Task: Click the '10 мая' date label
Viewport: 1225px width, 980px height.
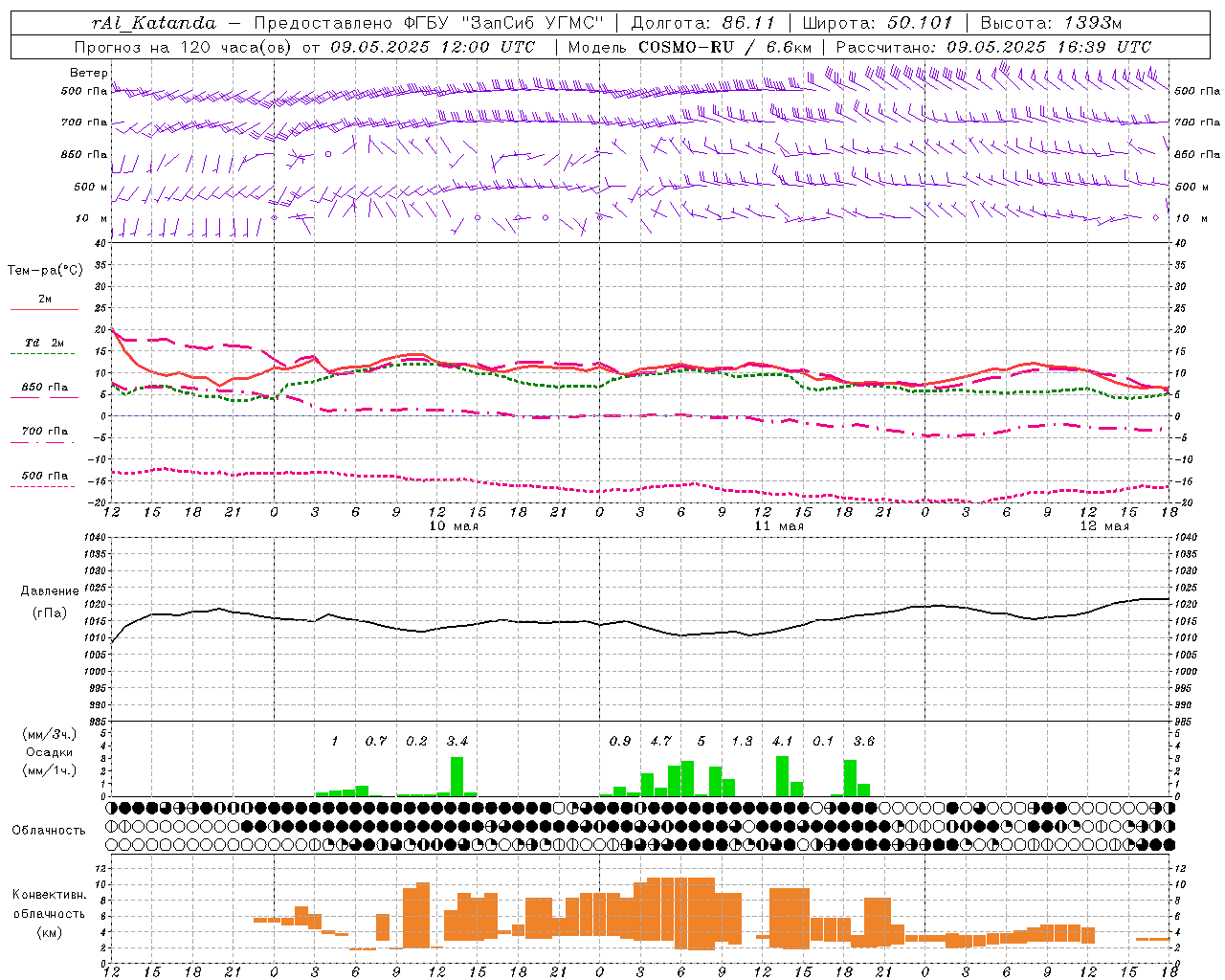Action: tap(455, 526)
